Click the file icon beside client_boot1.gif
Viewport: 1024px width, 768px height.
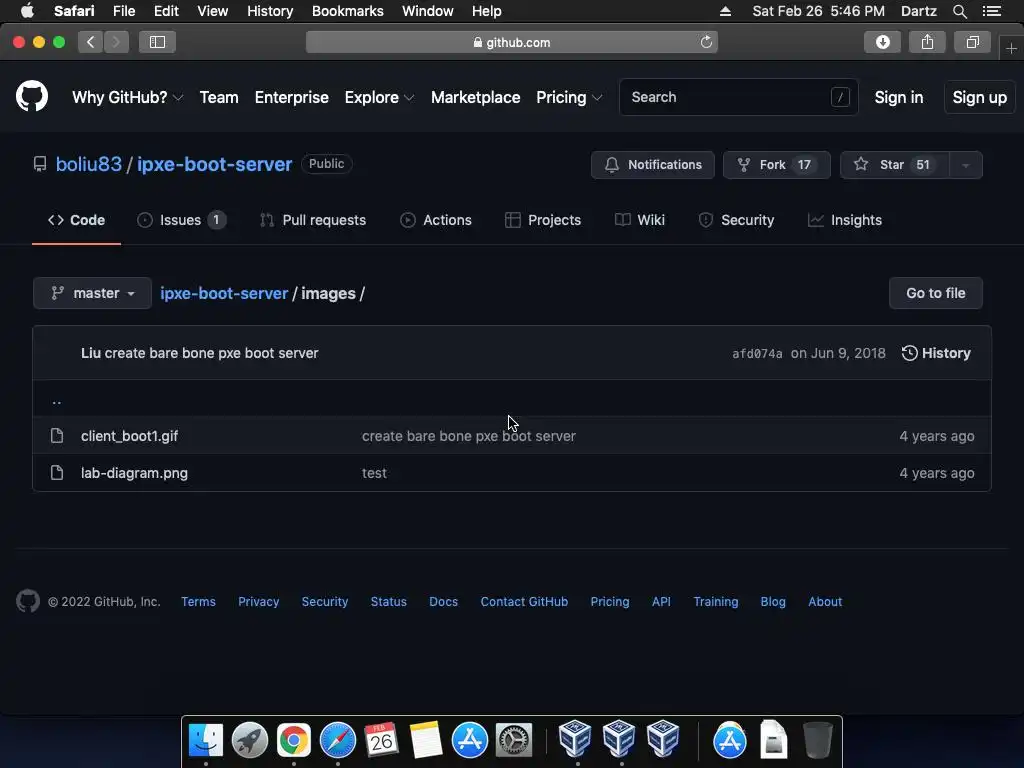pyautogui.click(x=57, y=436)
